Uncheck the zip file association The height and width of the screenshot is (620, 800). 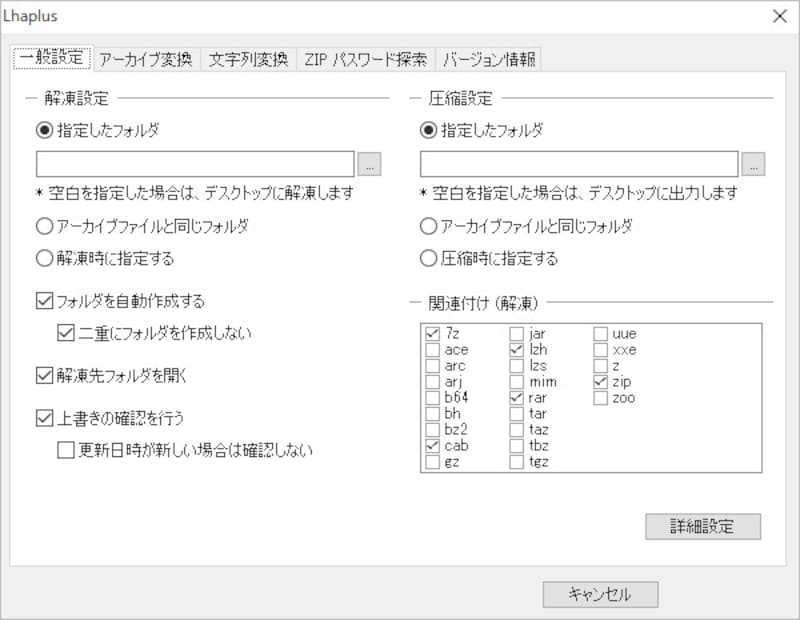point(600,382)
